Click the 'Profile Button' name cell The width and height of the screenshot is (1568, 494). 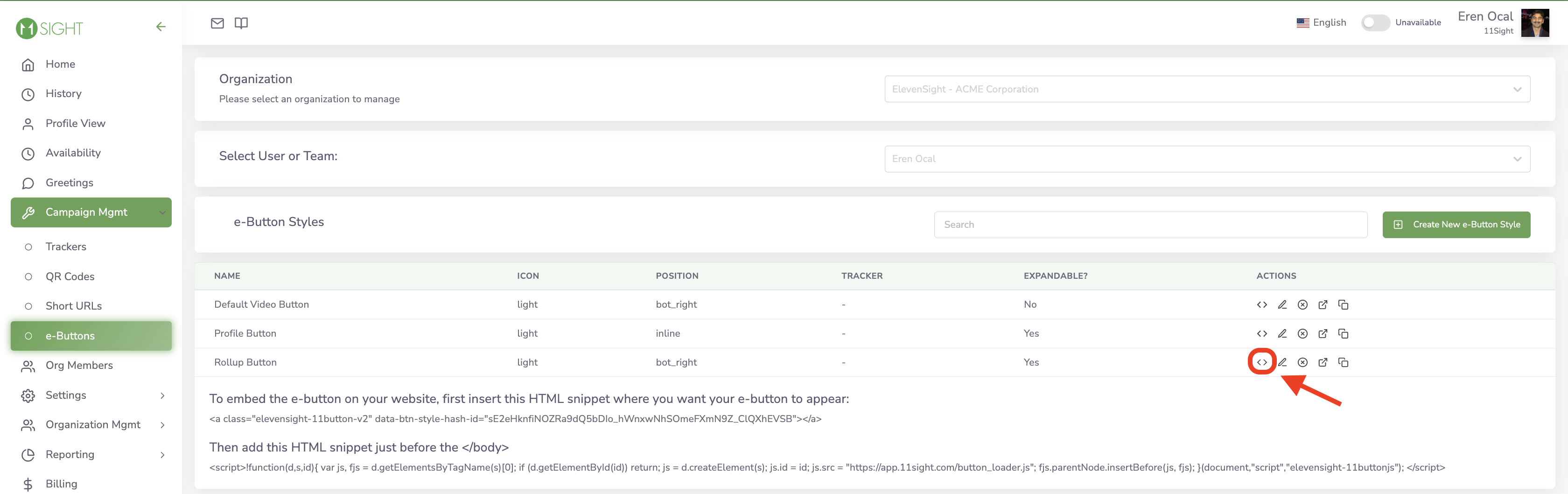[x=245, y=333]
